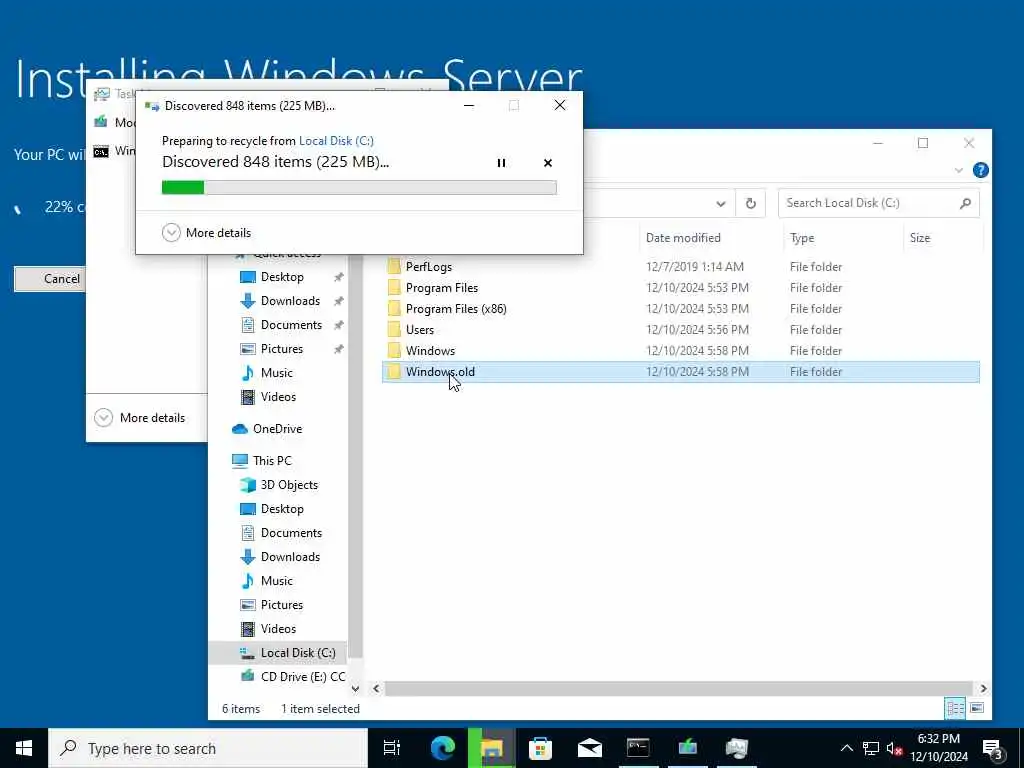Open the address bar history dropdown
Screen dimensions: 1024x768
click(x=720, y=204)
